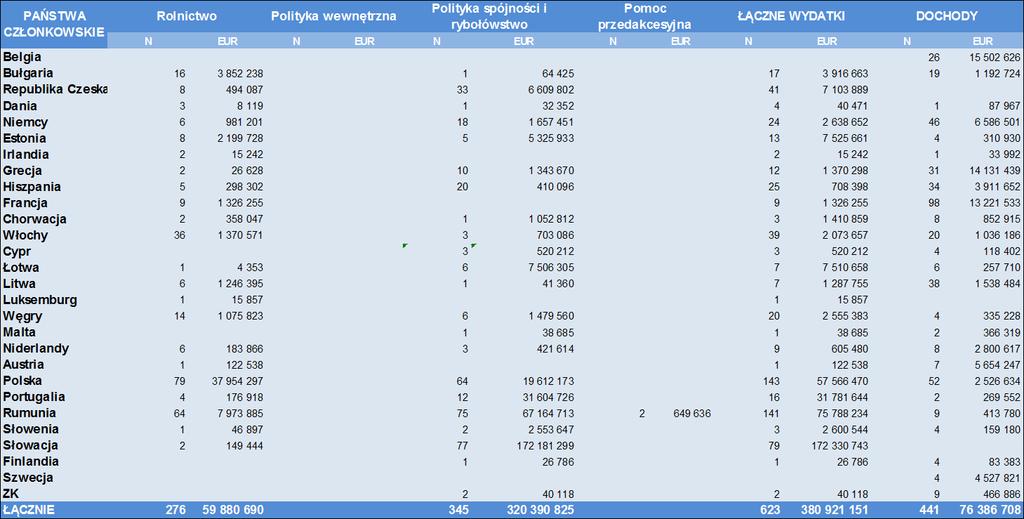The image size is (1024, 519).
Task: Select total income sum 76 386 708
Action: click(989, 510)
